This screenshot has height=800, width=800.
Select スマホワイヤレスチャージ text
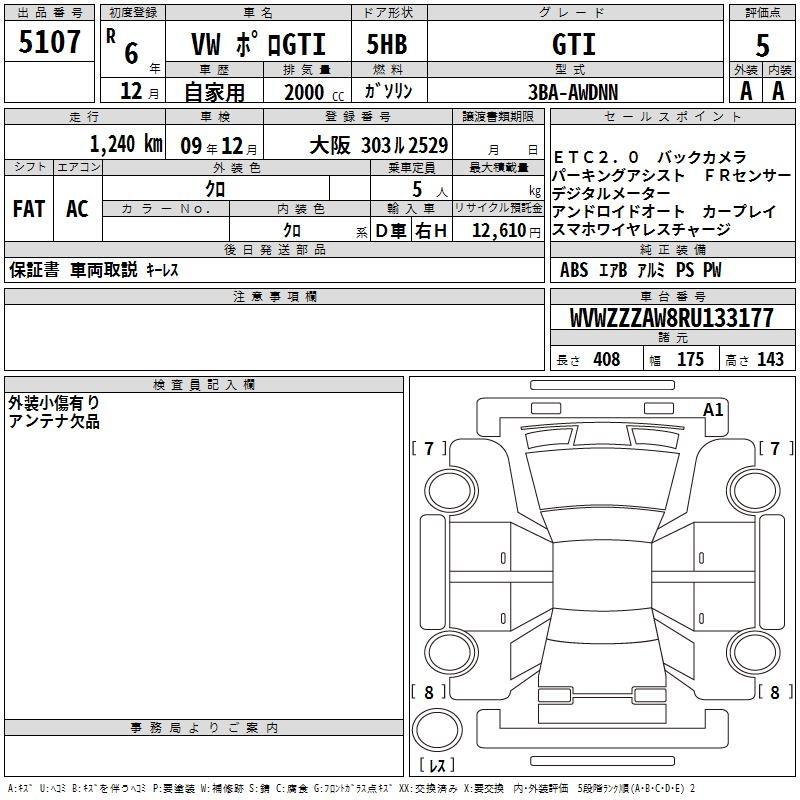pos(641,230)
